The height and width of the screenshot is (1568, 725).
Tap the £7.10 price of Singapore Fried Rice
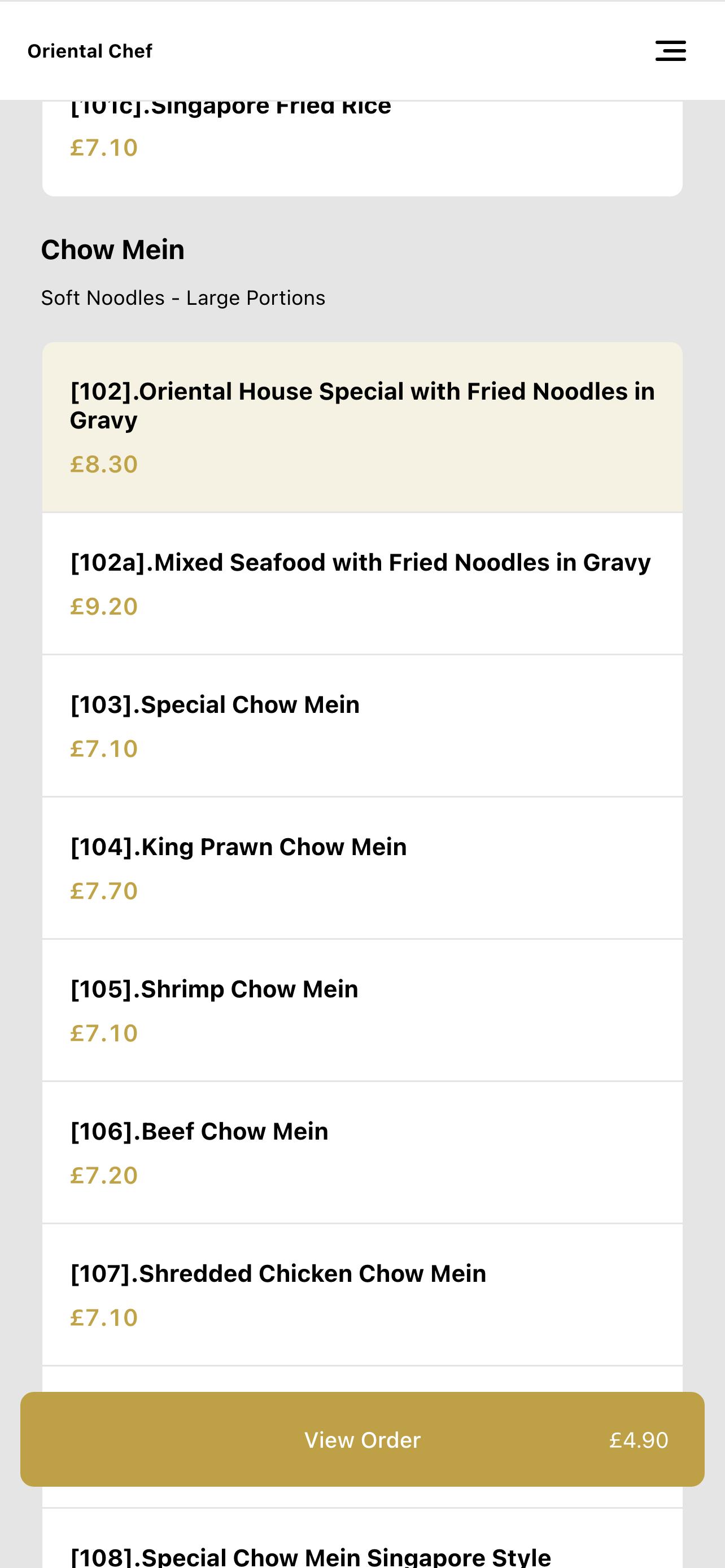coord(104,148)
